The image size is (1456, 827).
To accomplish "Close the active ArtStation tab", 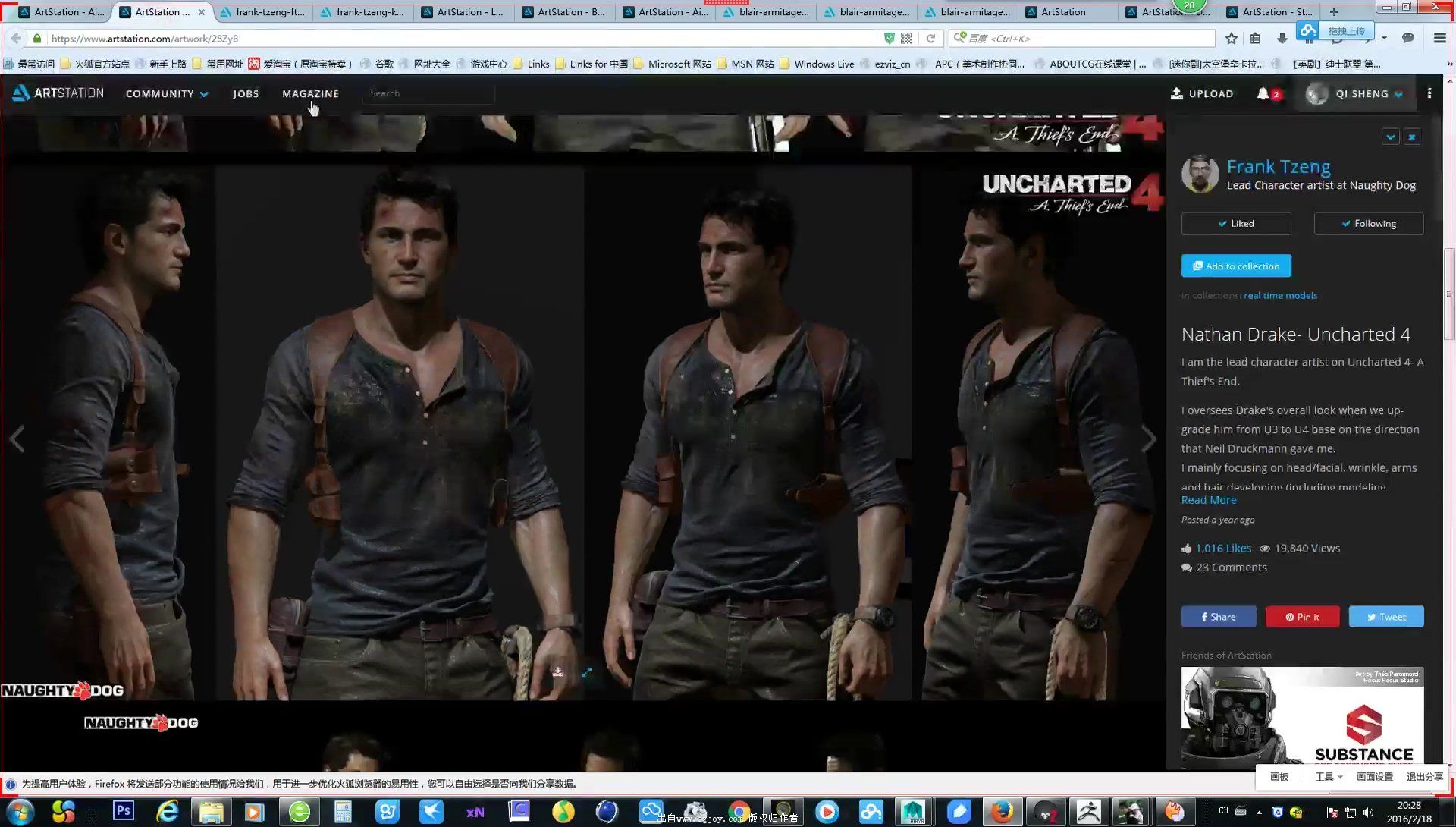I will point(202,12).
